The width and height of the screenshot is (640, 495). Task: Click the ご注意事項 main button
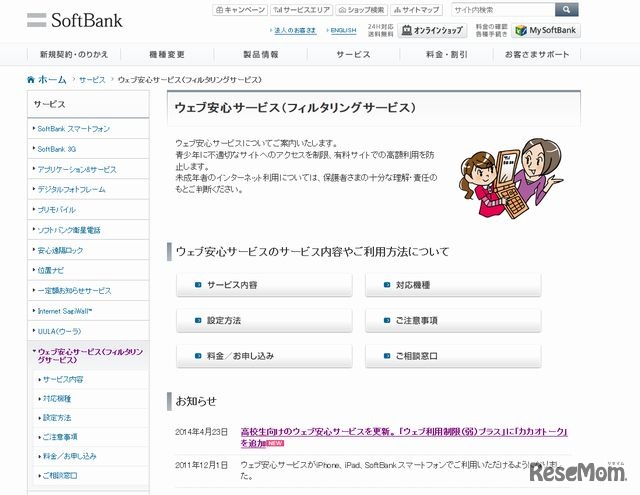453,320
